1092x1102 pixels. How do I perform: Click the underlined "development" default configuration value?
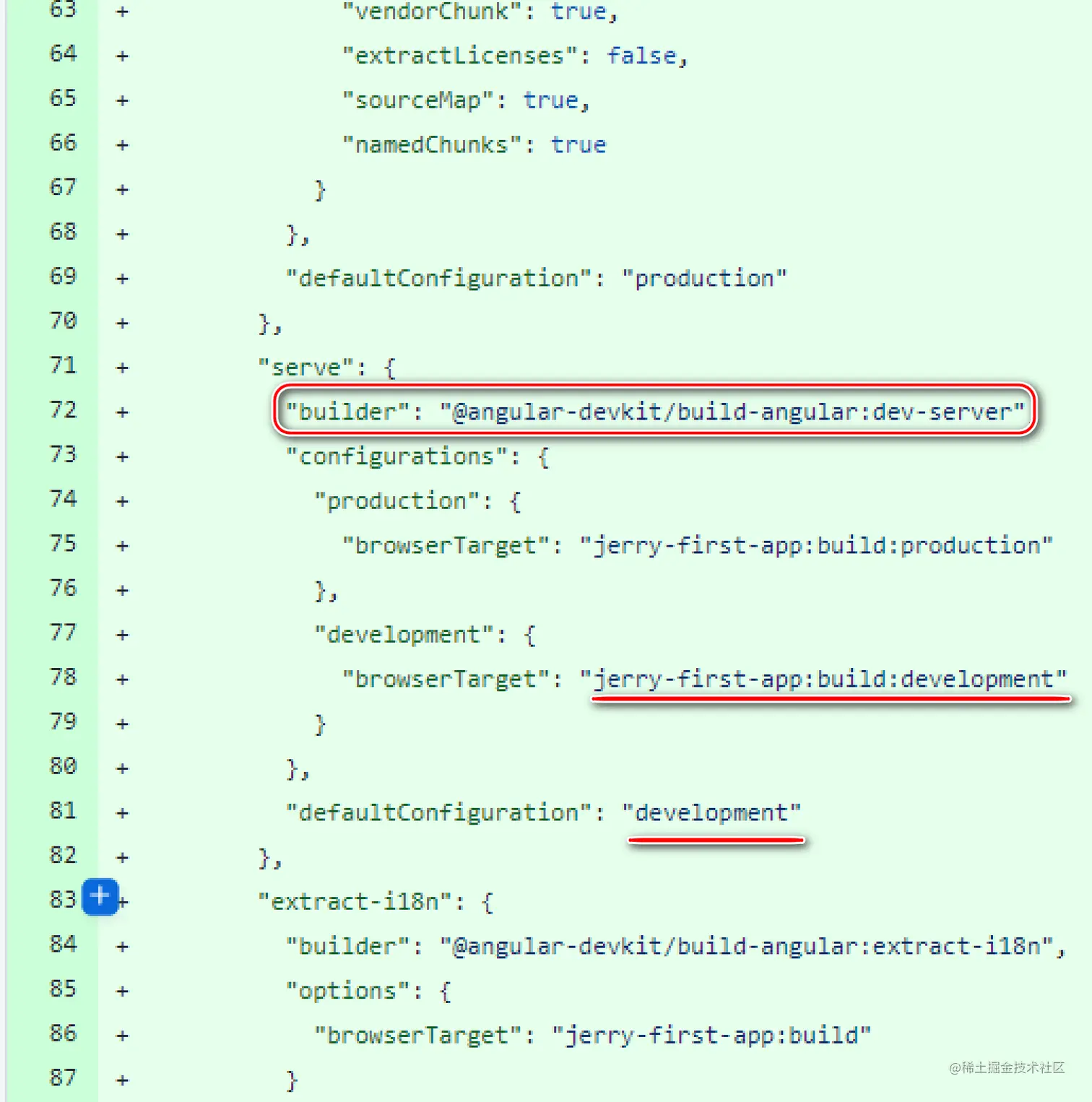(x=712, y=812)
